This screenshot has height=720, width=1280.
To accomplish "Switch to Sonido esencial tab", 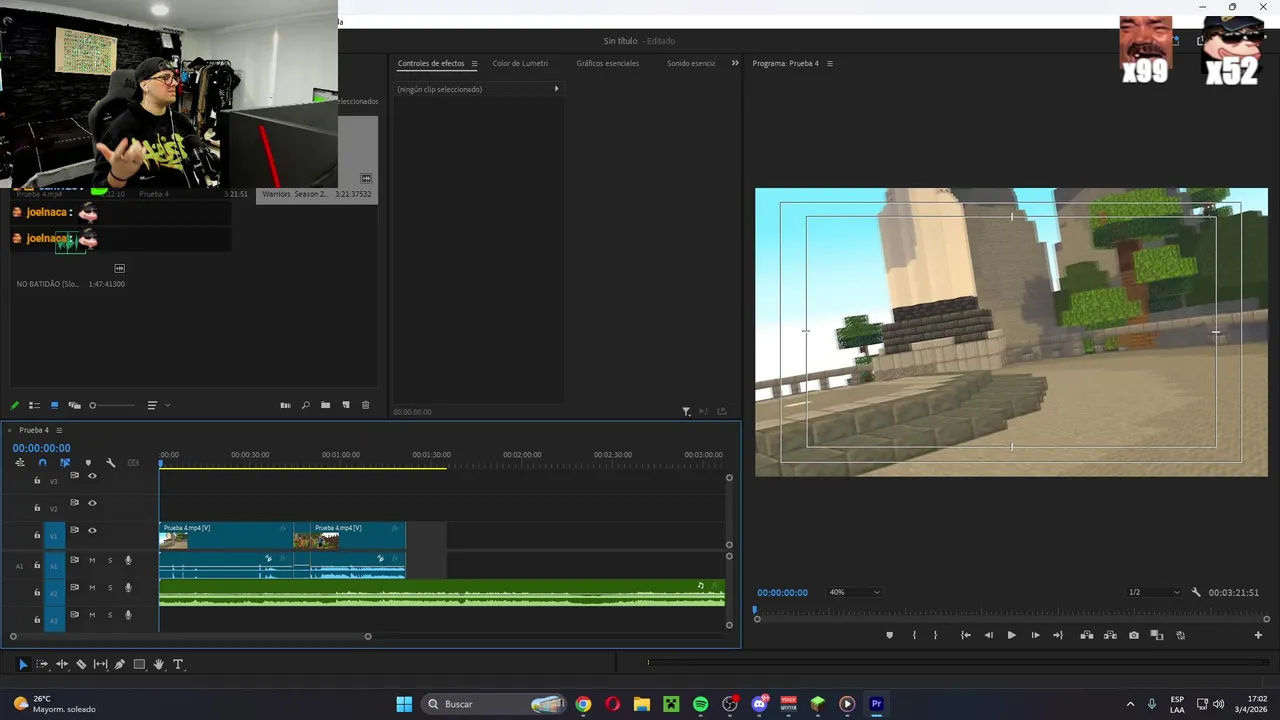I will click(x=691, y=63).
